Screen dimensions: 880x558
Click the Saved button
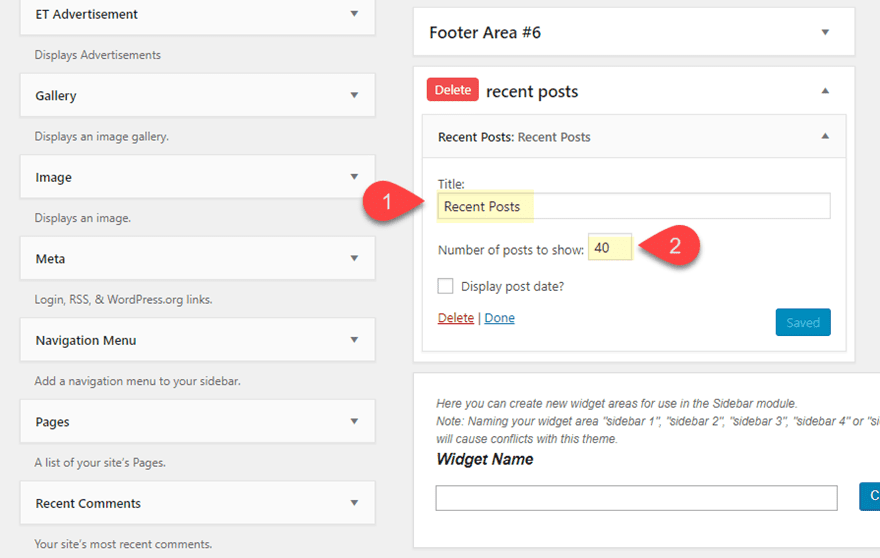point(802,322)
